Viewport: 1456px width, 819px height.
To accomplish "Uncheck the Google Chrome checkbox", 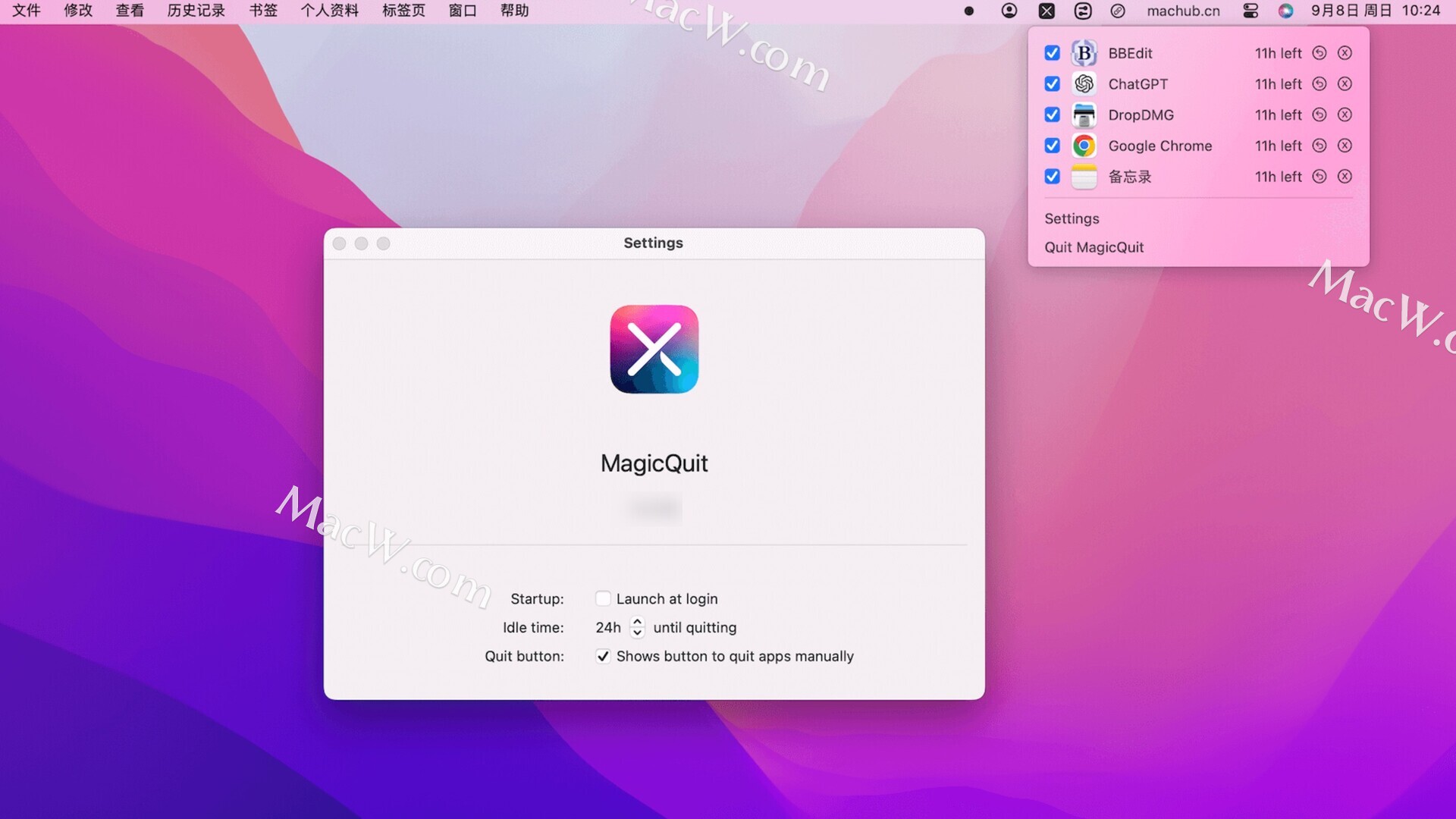I will [1052, 146].
